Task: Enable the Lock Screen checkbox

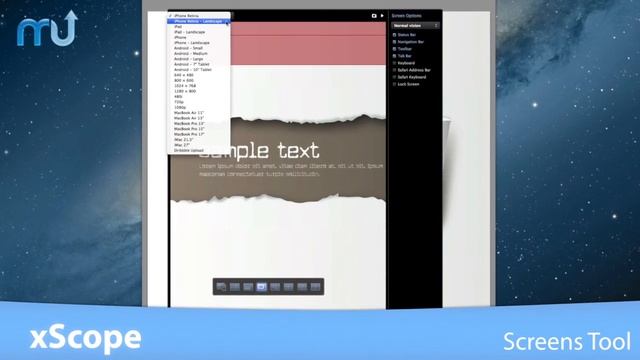Action: [394, 84]
